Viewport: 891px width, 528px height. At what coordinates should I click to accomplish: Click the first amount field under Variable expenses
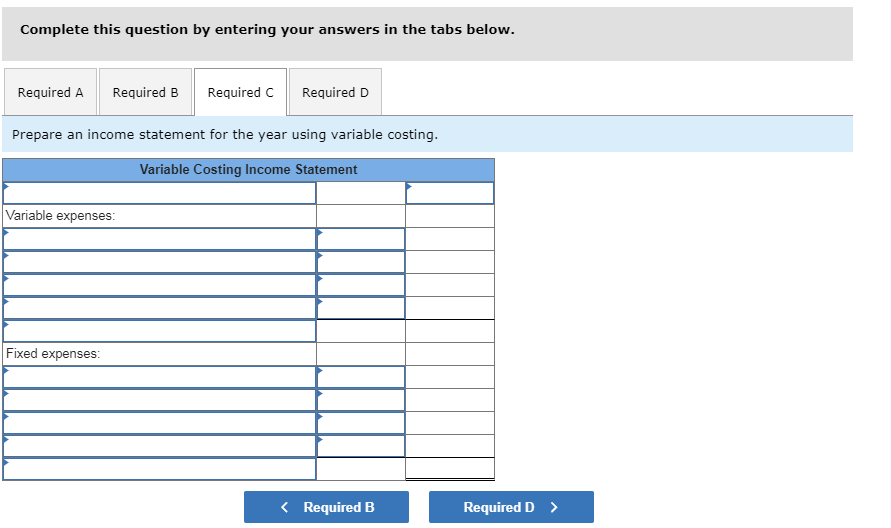click(361, 239)
